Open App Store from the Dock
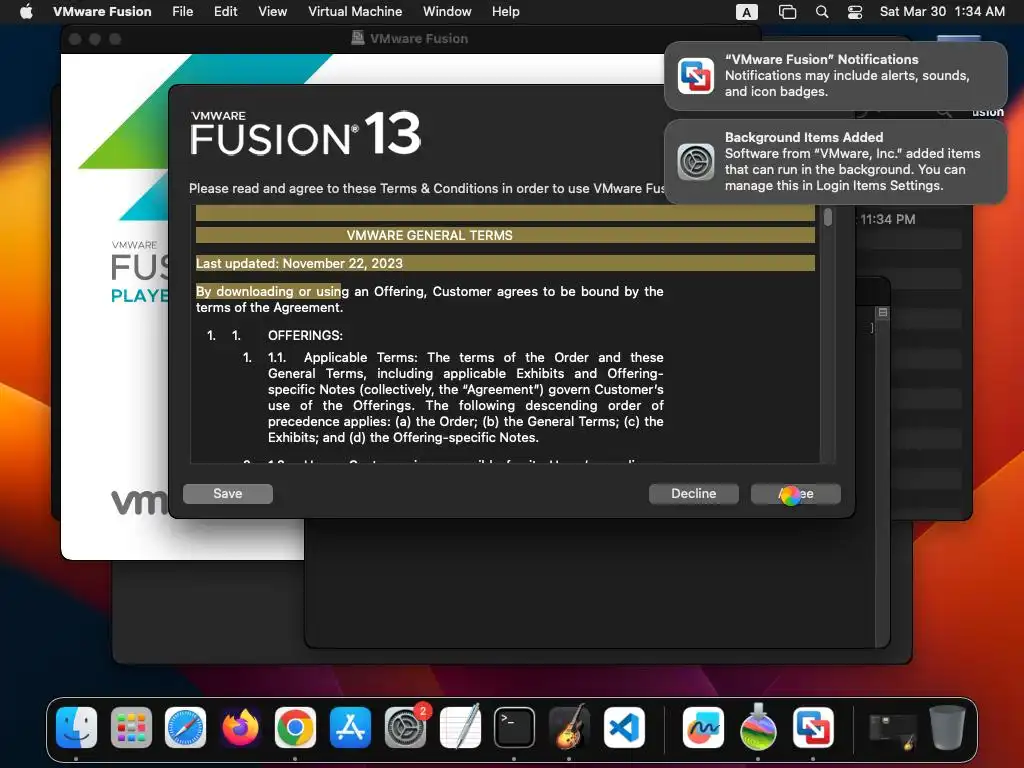The height and width of the screenshot is (768, 1024). coord(350,728)
